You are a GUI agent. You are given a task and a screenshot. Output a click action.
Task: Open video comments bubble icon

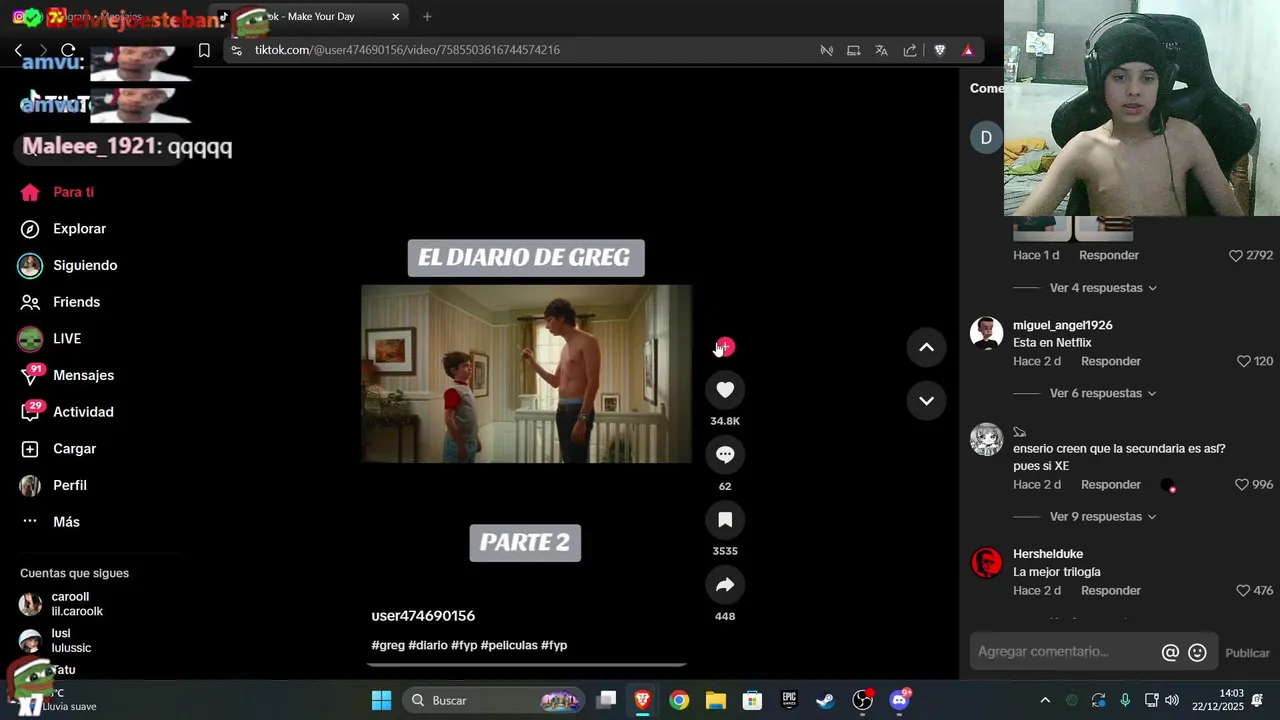click(725, 455)
